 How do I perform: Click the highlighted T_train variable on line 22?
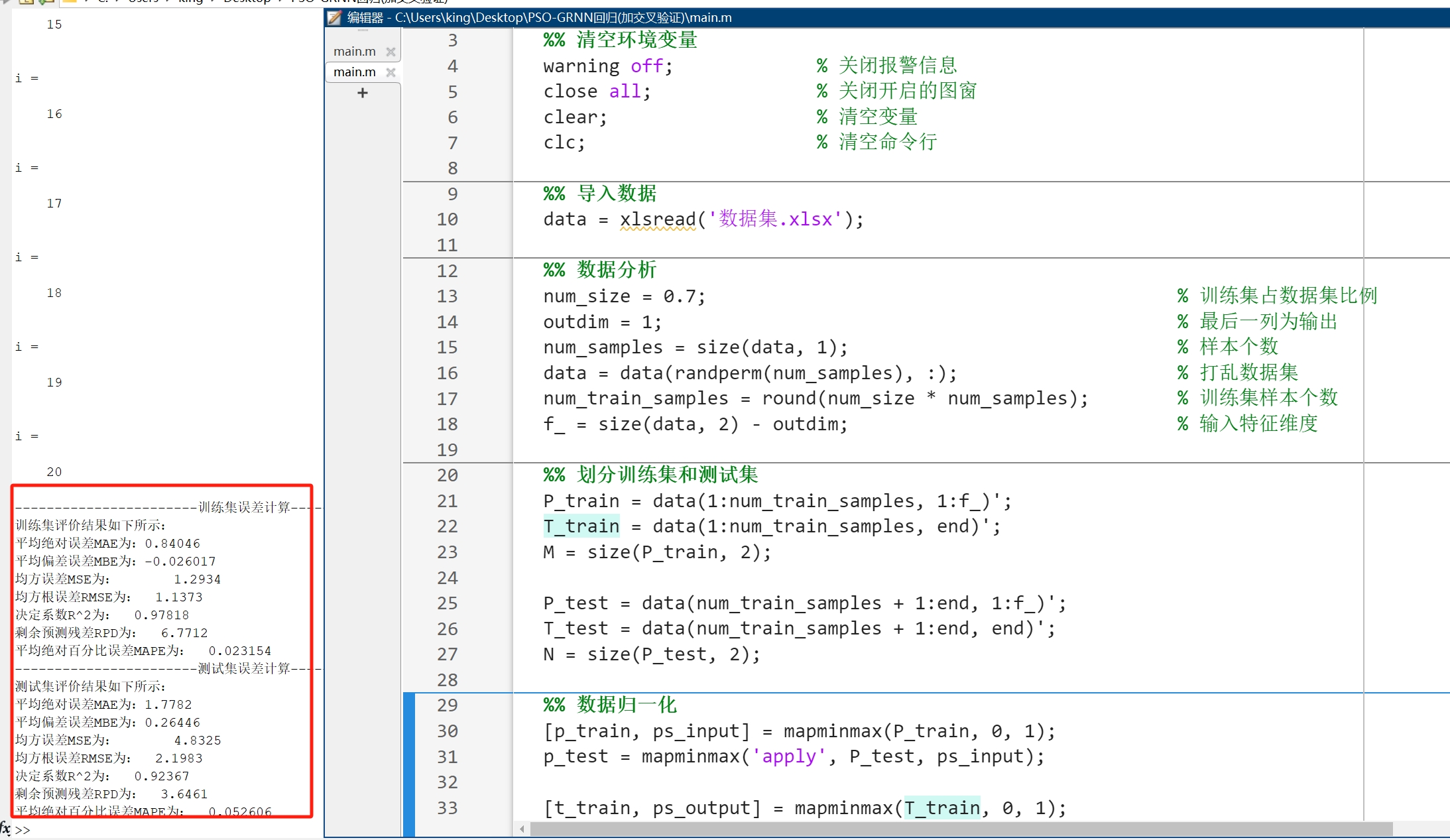click(x=581, y=526)
